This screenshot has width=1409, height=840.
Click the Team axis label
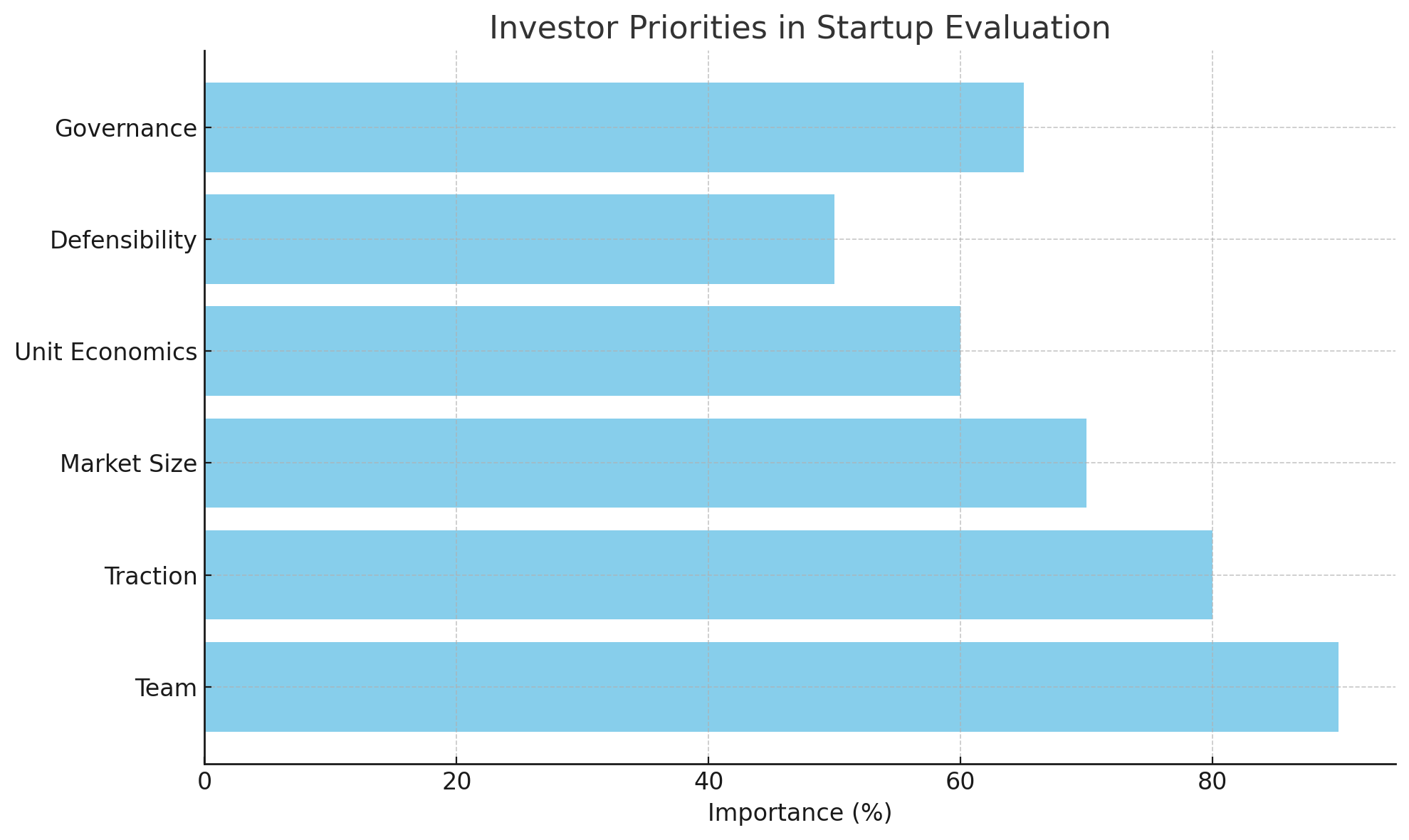pos(165,688)
